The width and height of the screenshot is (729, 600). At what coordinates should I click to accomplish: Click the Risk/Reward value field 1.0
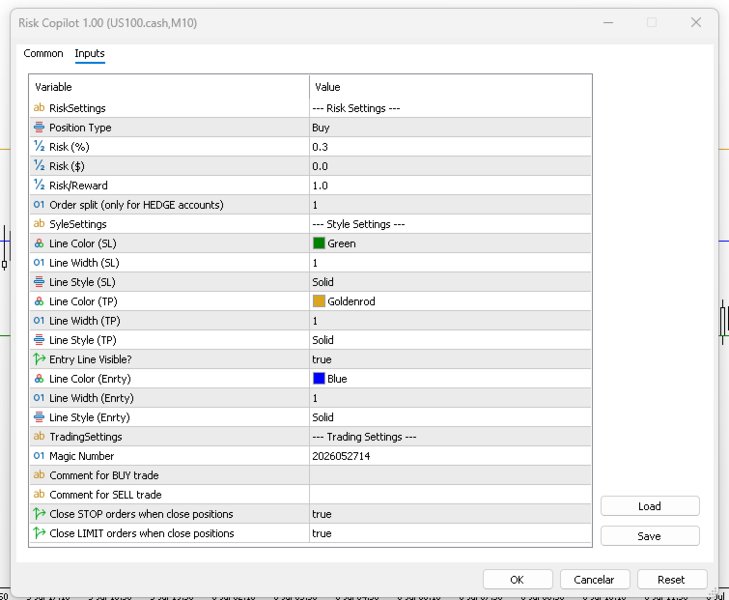[x=451, y=185]
